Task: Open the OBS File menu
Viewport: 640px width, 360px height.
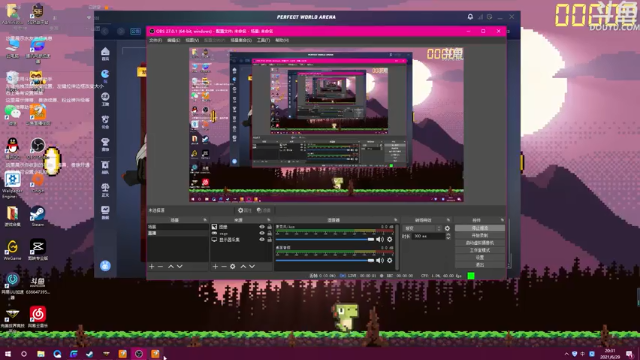Action: 155,40
